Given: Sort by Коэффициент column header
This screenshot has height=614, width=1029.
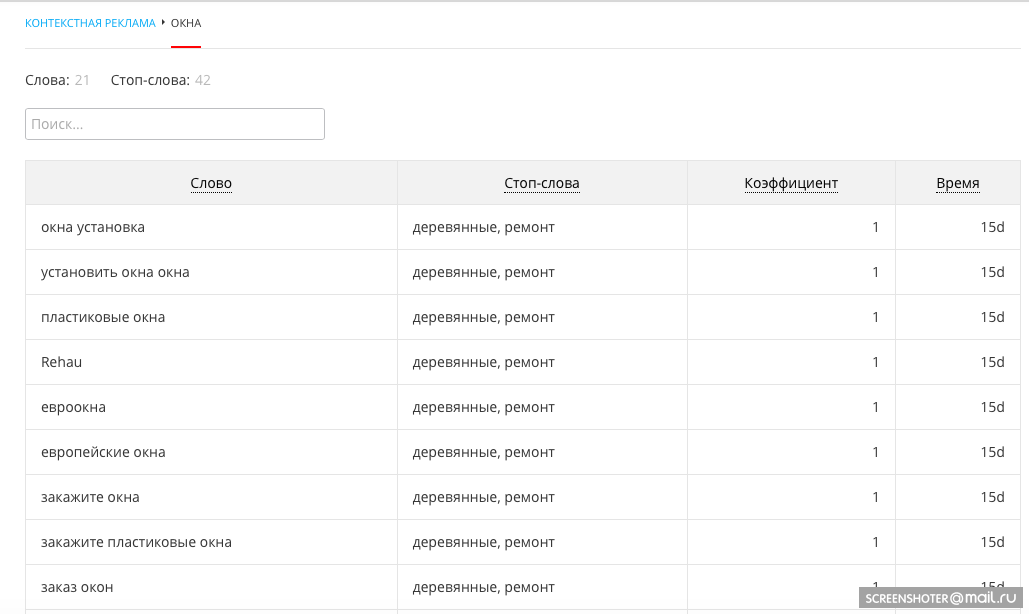Looking at the screenshot, I should click(791, 183).
